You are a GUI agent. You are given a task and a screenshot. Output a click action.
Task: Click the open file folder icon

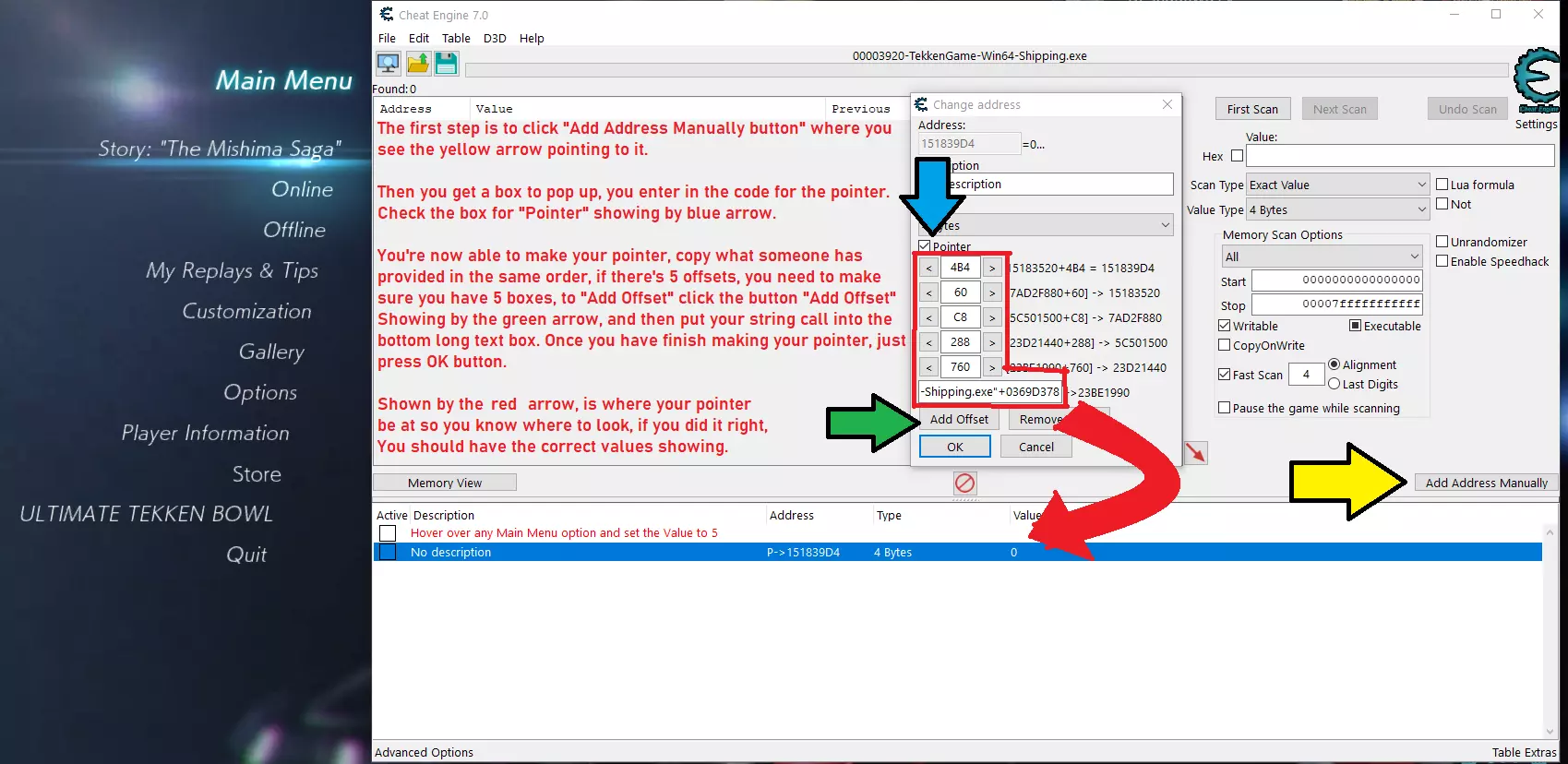click(418, 63)
